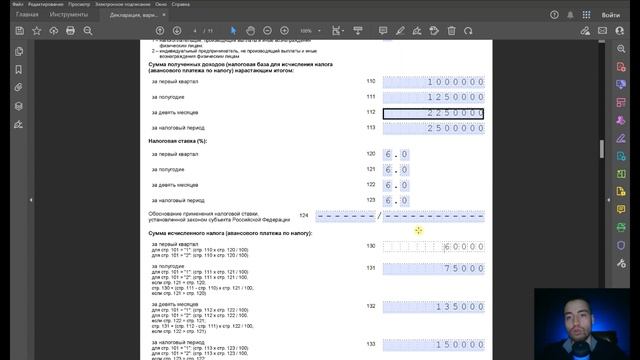Open the yellow comment tool in right pane
640x360 pixels.
(621, 209)
